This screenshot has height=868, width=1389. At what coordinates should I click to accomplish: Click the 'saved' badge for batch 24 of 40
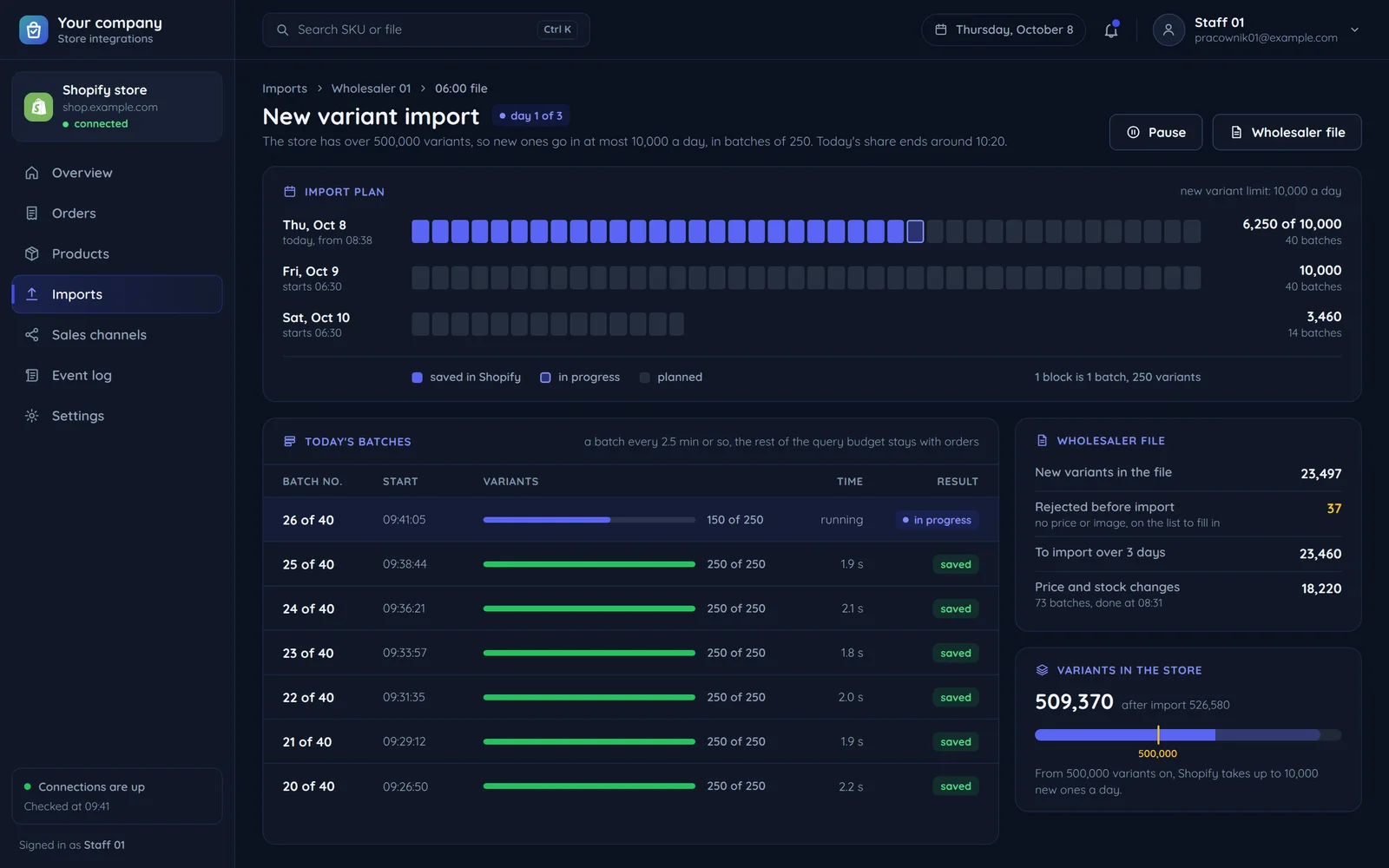[956, 608]
